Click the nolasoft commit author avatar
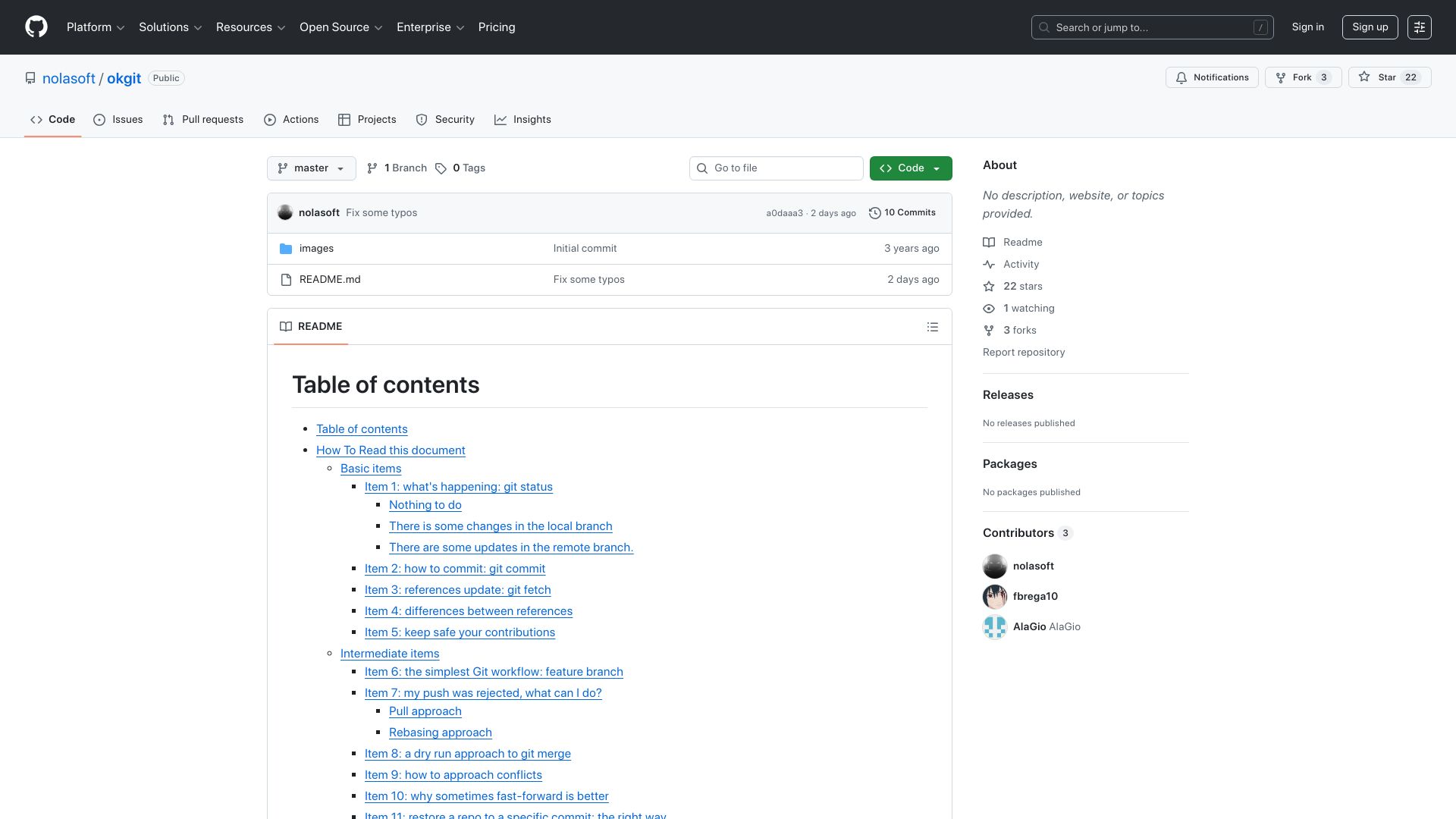This screenshot has width=1456, height=819. click(x=285, y=213)
